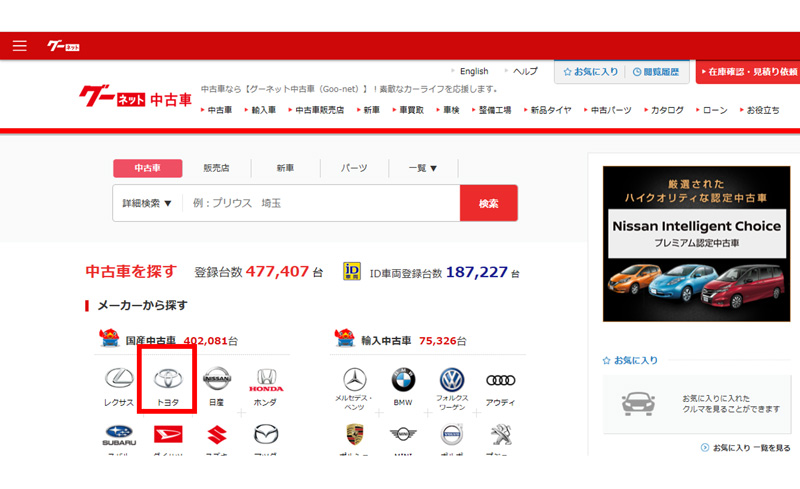Click 輸入中古車 category heading
Image resolution: width=800 pixels, height=489 pixels.
tap(386, 340)
